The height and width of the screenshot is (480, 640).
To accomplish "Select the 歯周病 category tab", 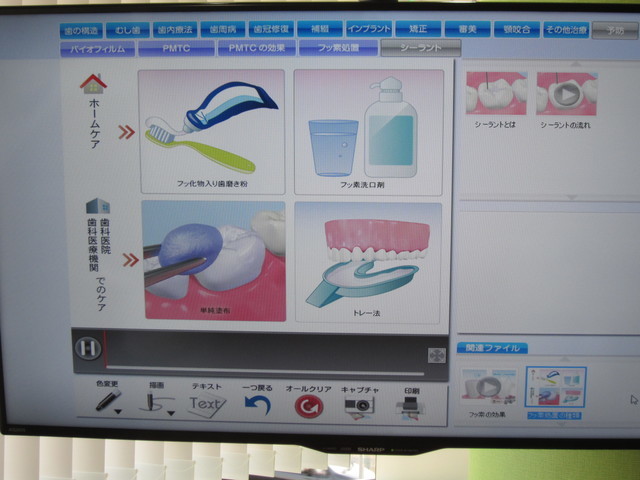I will (x=223, y=29).
